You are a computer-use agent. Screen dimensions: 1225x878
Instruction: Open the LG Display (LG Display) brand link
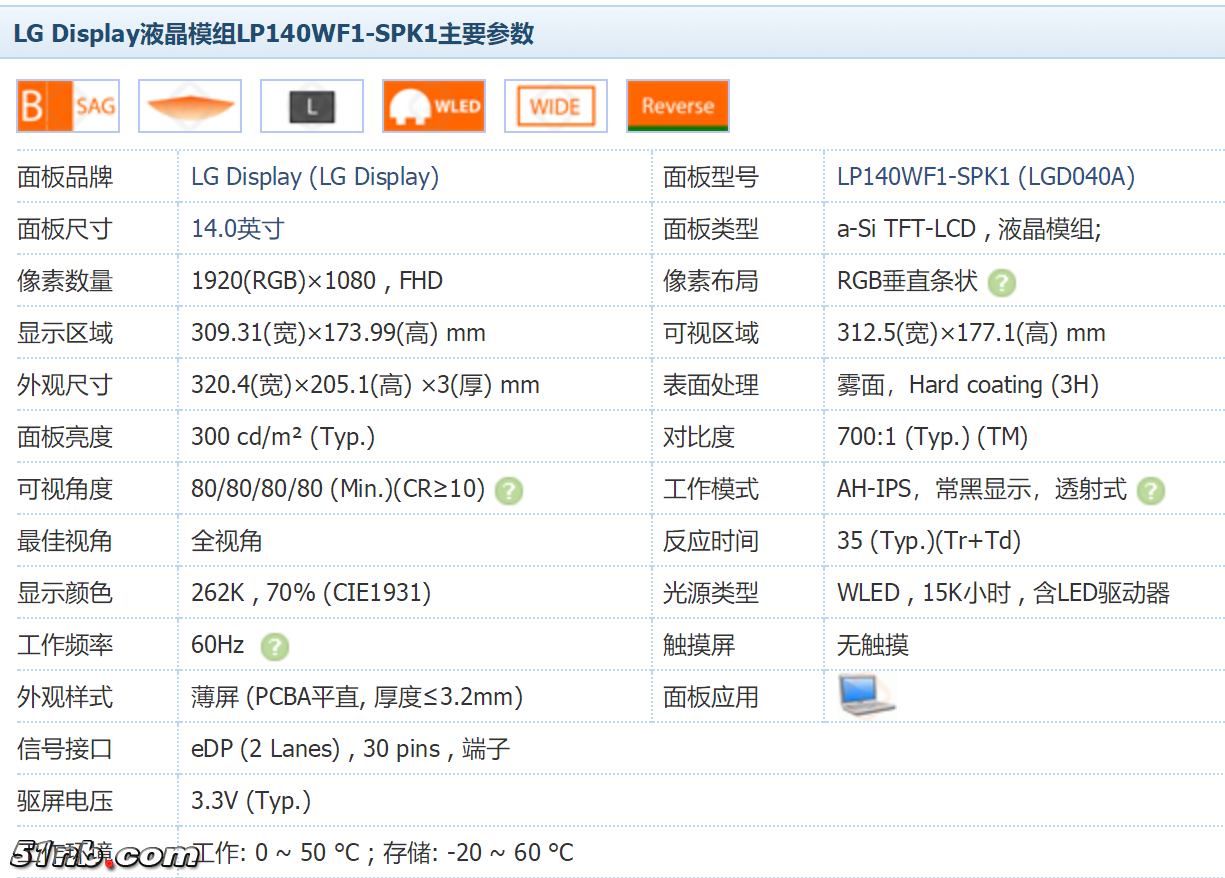click(315, 177)
